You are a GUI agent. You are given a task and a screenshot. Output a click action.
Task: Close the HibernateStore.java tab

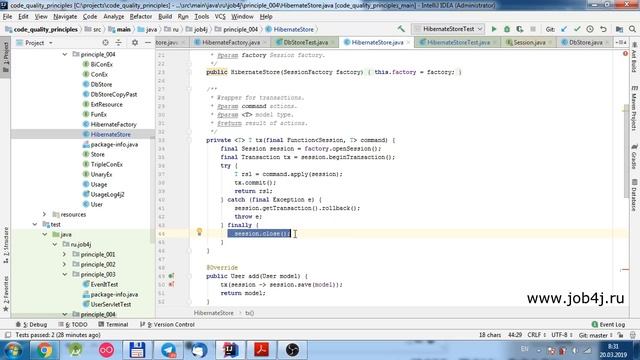point(408,42)
